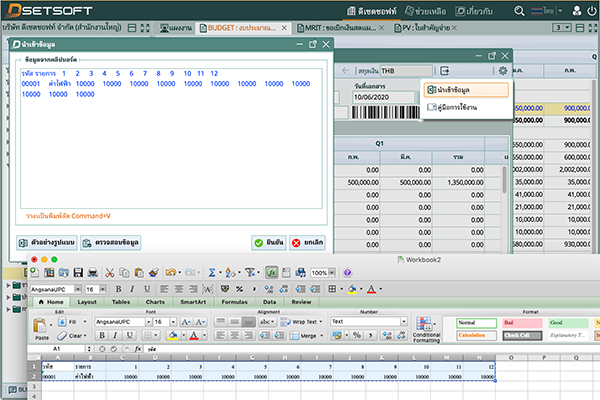The height and width of the screenshot is (400, 600).
Task: Click the Excel Save disk icon
Action: point(77,272)
